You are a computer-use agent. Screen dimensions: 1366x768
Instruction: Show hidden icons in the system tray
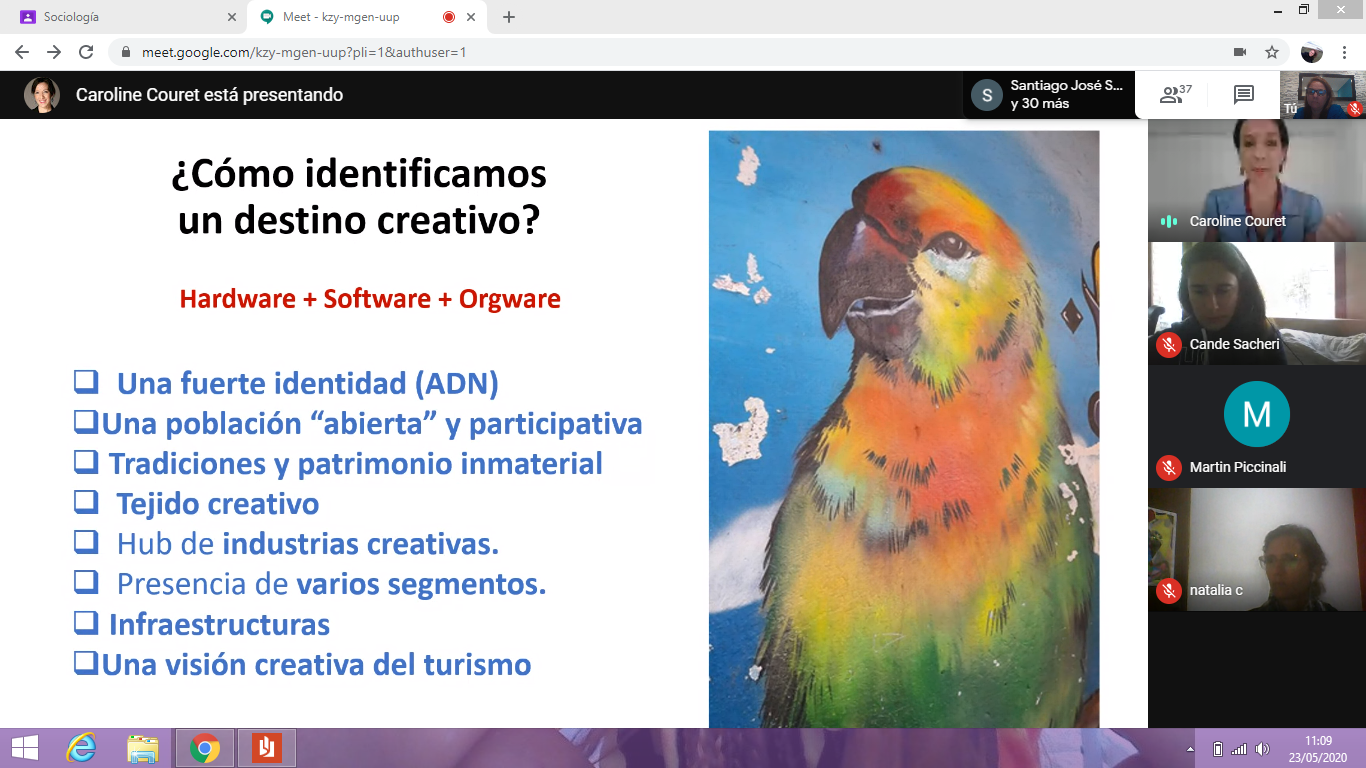(x=1189, y=749)
